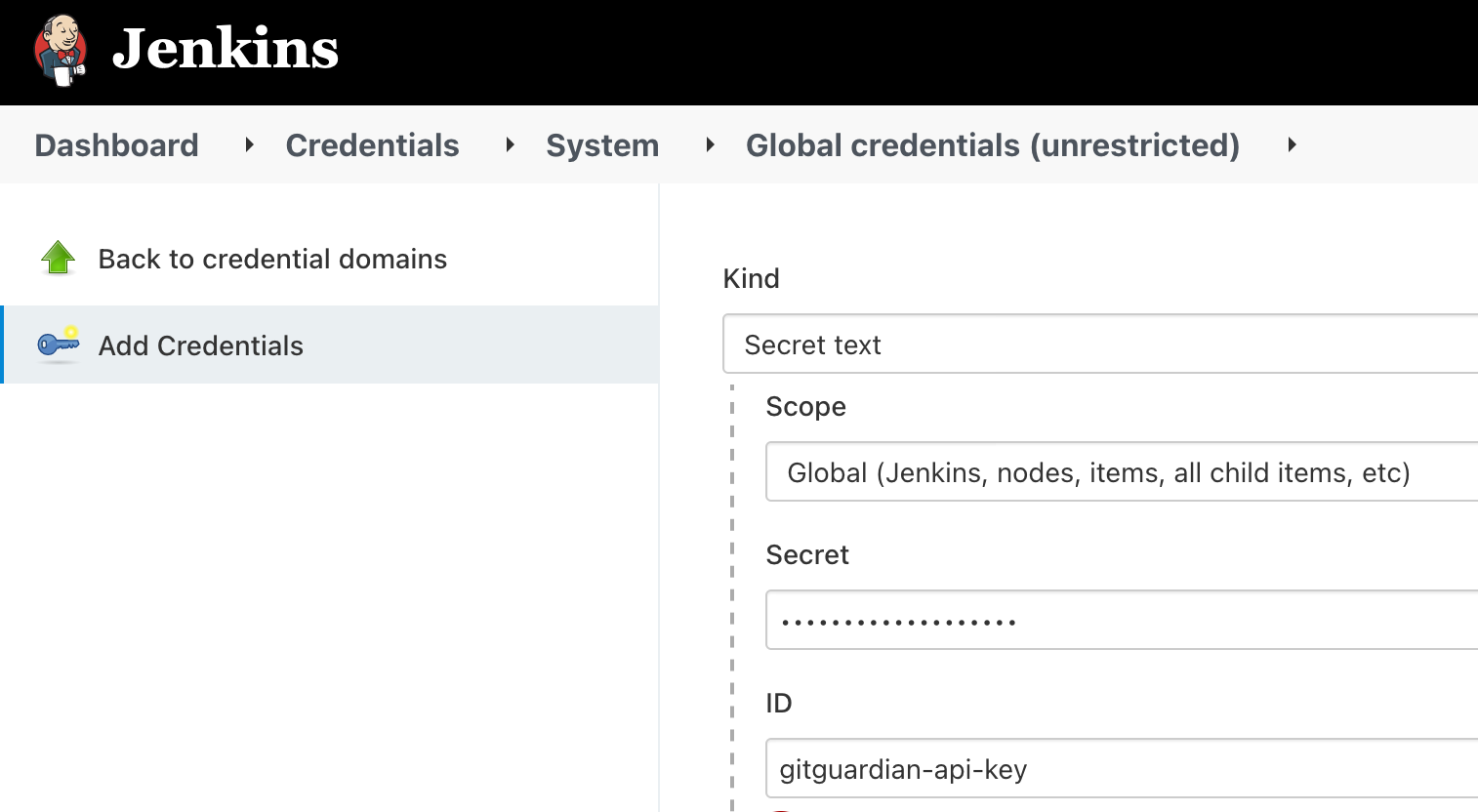Expand arrow after Global credentials breadcrumb

coord(1292,145)
